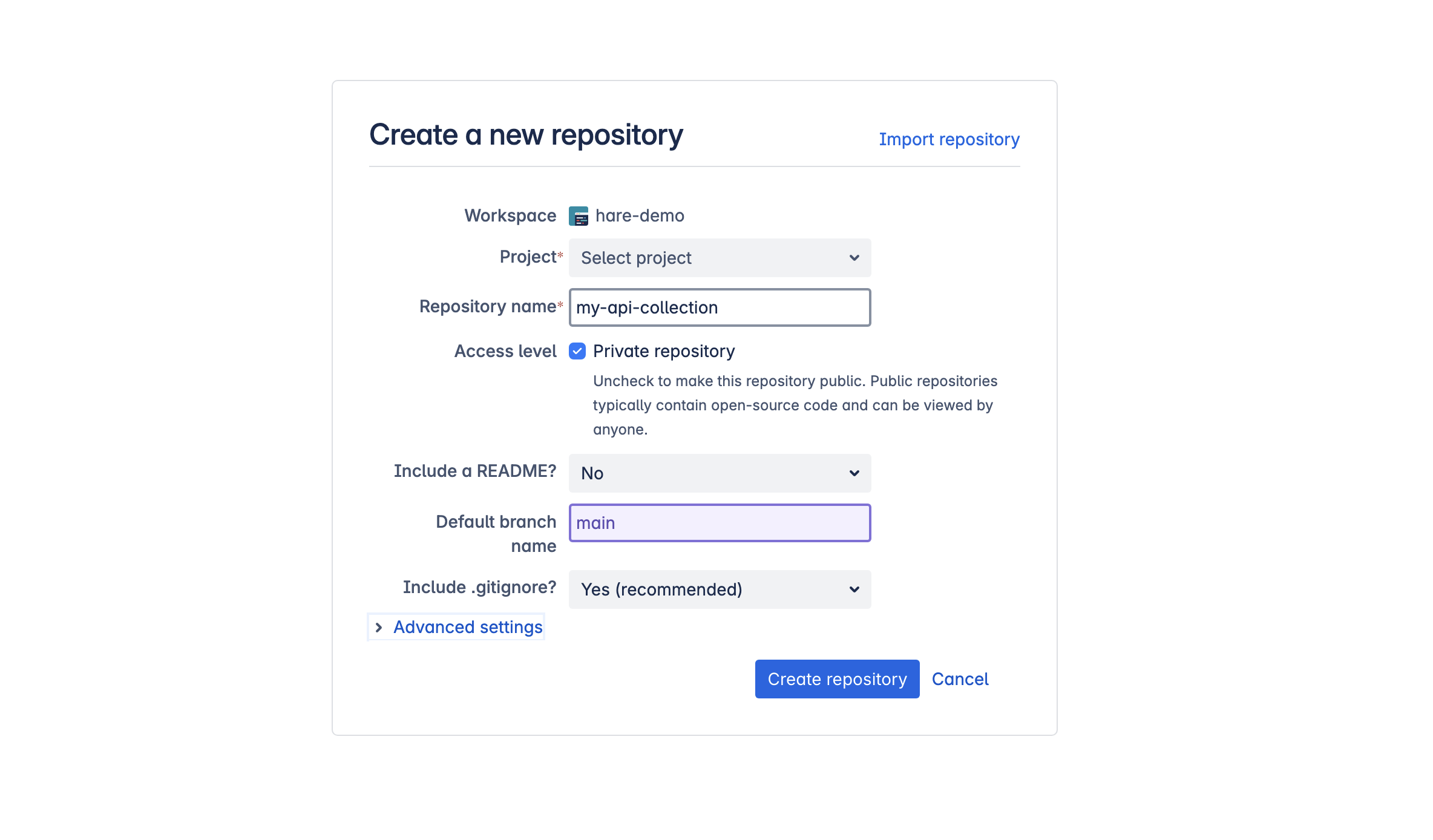Open the Select project dropdown
Screen dimensions: 1433x840
[x=719, y=257]
